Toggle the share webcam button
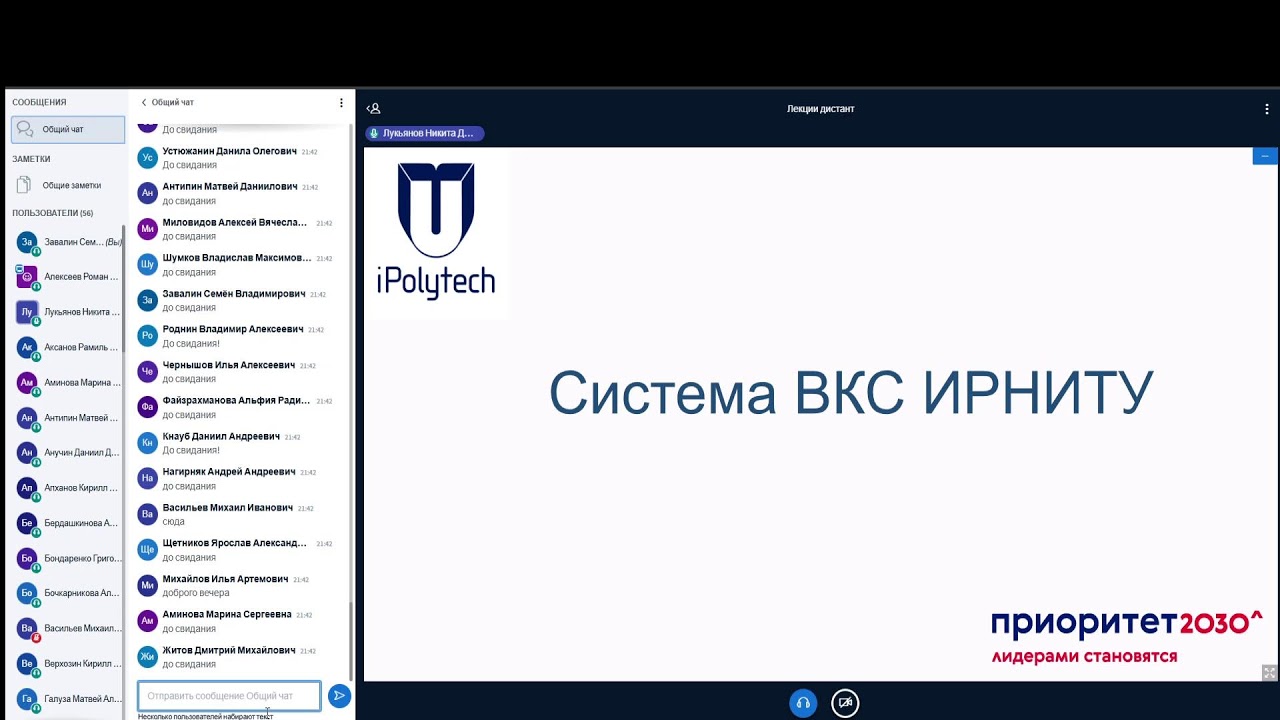 (845, 703)
